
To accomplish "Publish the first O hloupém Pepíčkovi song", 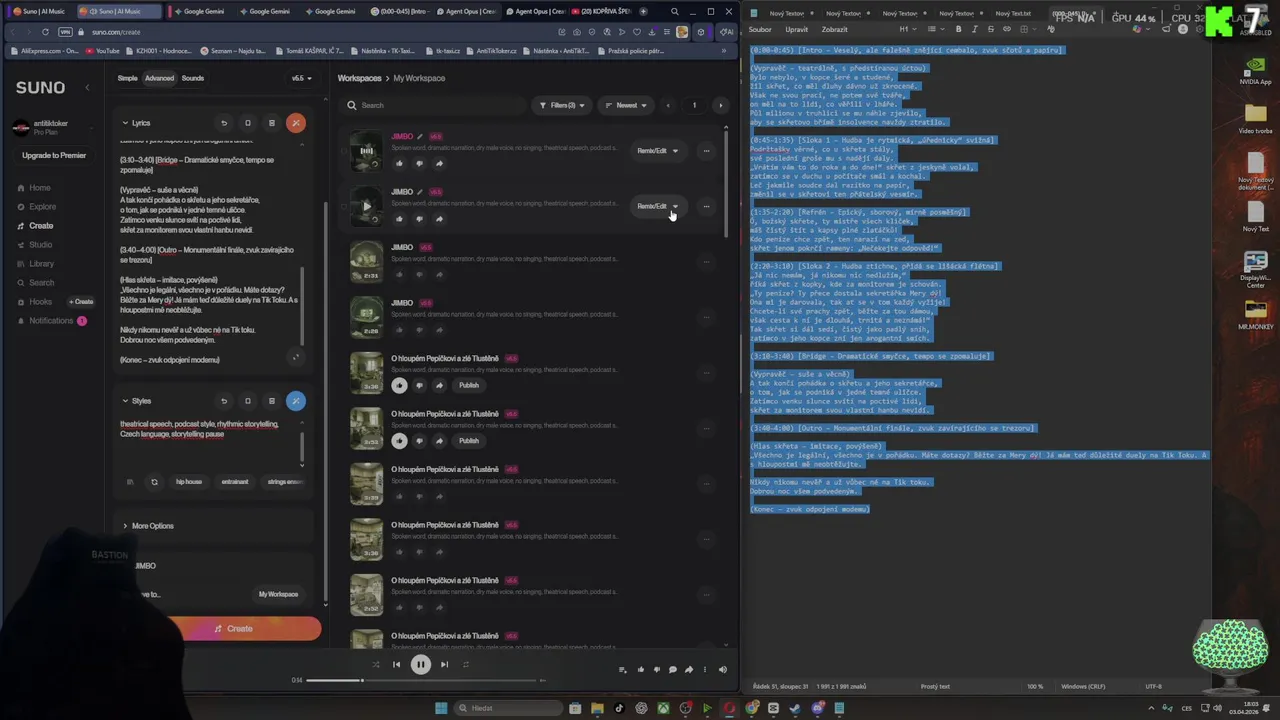I will click(469, 385).
